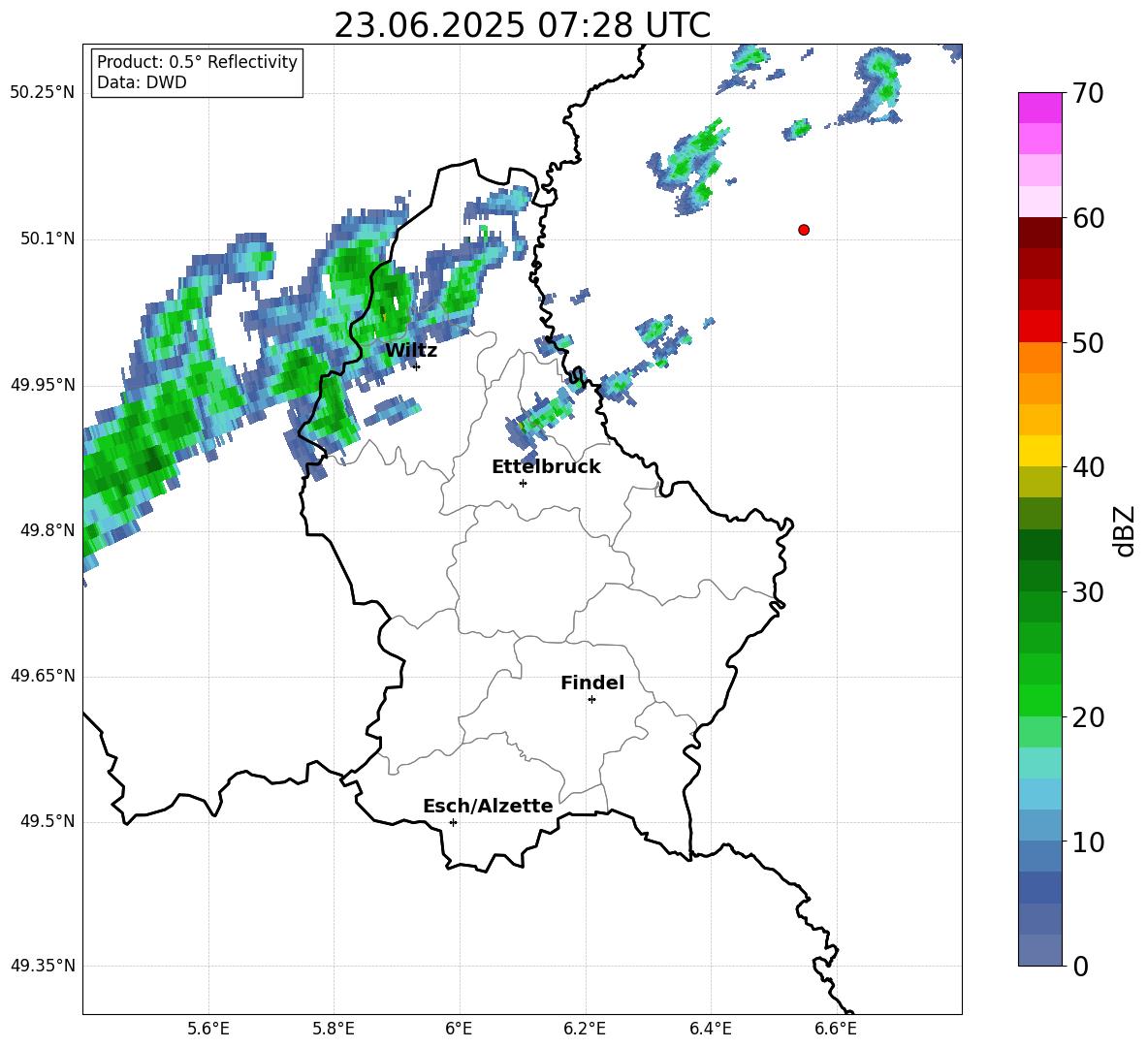Click the 6.6°E longitude label
The width and height of the screenshot is (1148, 1048).
click(x=836, y=1029)
